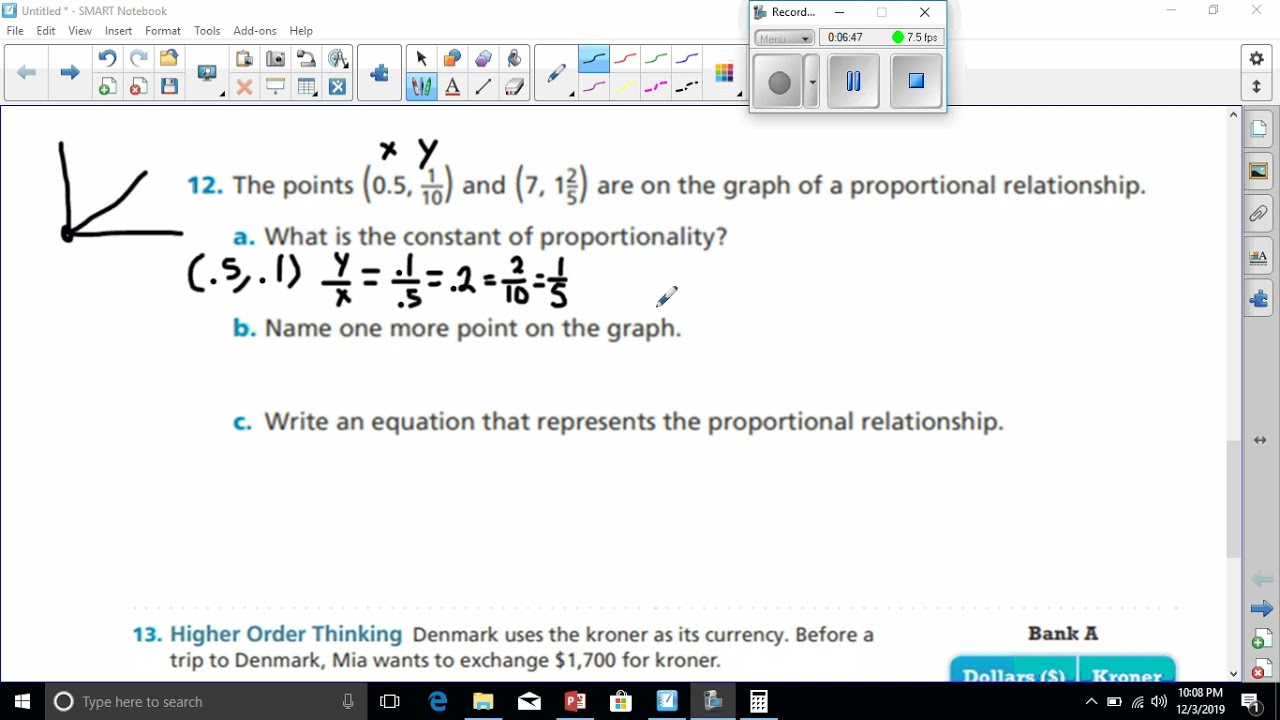Image resolution: width=1280 pixels, height=720 pixels.
Task: Move toolbar with up-down arrow icon
Action: pyautogui.click(x=1257, y=87)
